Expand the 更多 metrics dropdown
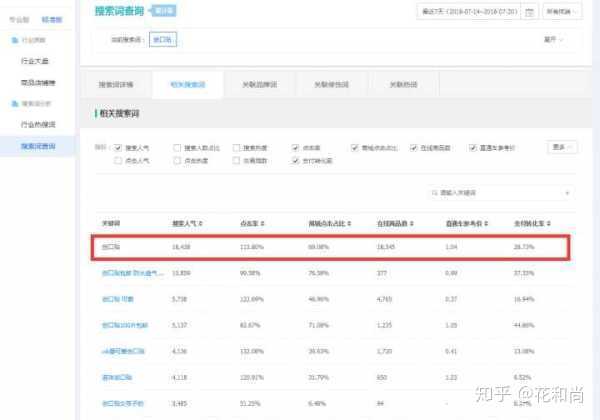Screen dimensions: 600x420 (564, 147)
